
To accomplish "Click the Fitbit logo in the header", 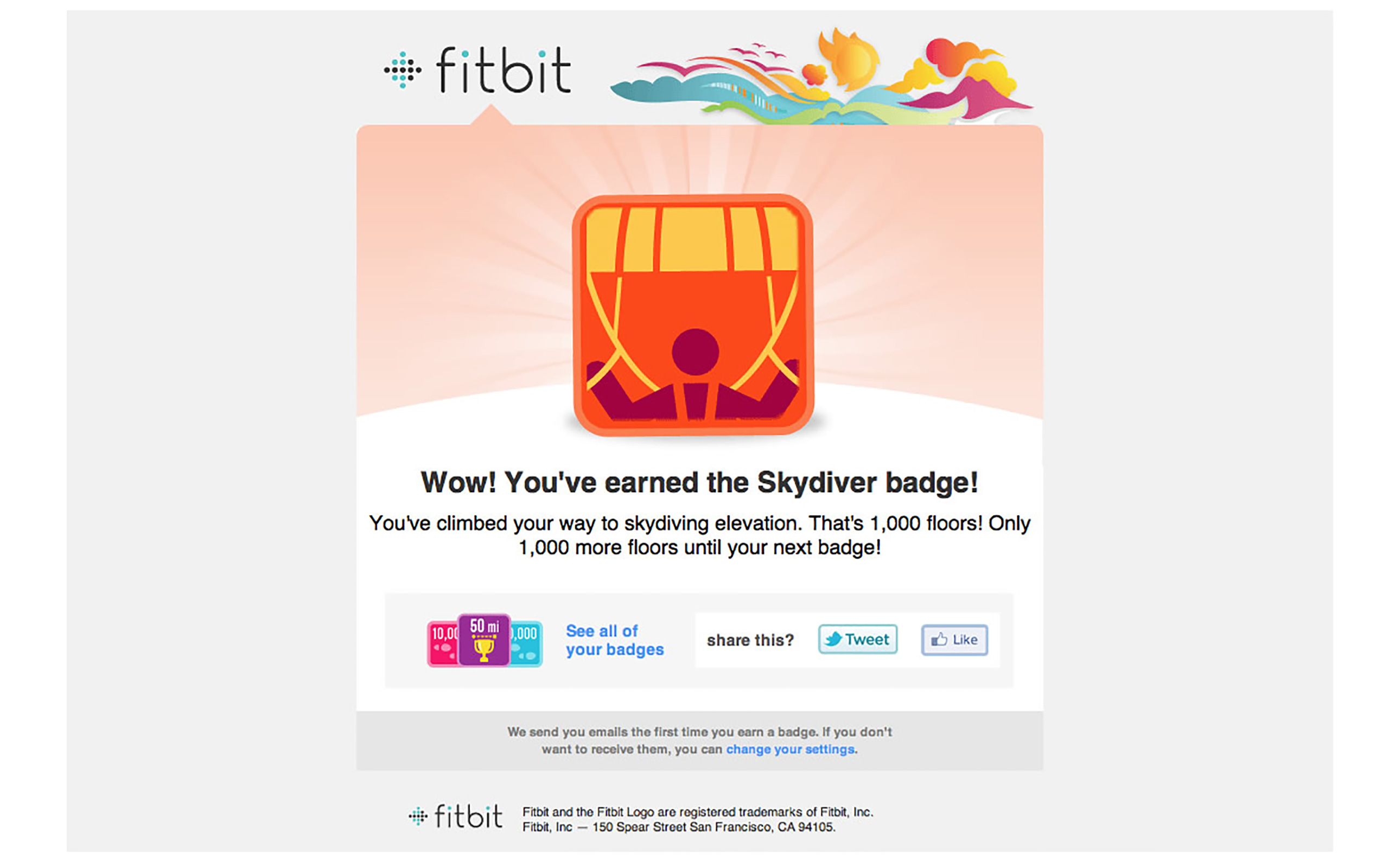I will pos(477,70).
